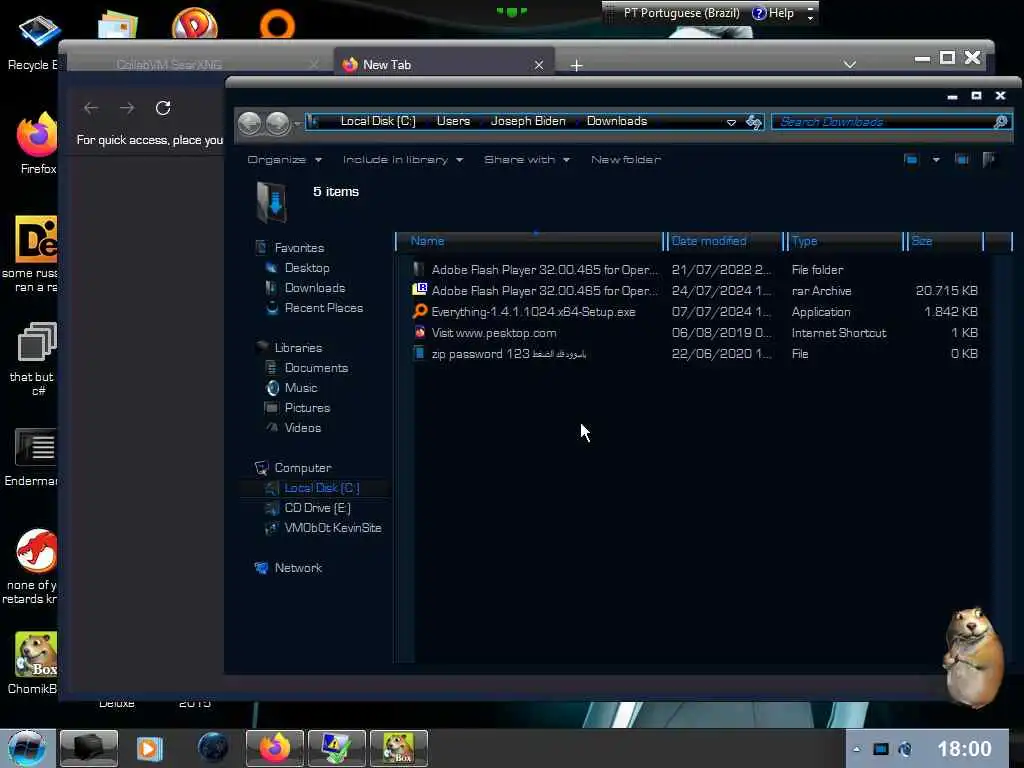This screenshot has height=768, width=1024.
Task: Close the New Tab tab in Firefox
Action: (539, 65)
